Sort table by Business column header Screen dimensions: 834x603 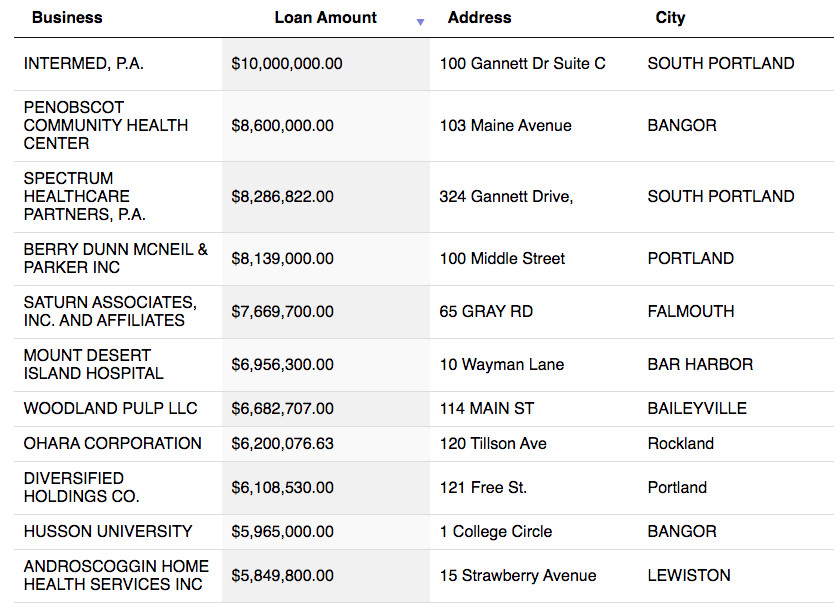tap(67, 18)
